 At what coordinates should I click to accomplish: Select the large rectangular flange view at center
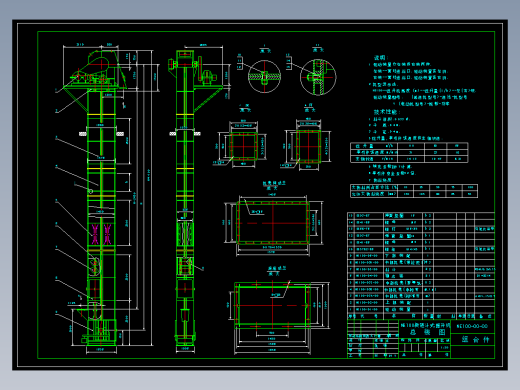pos(273,223)
